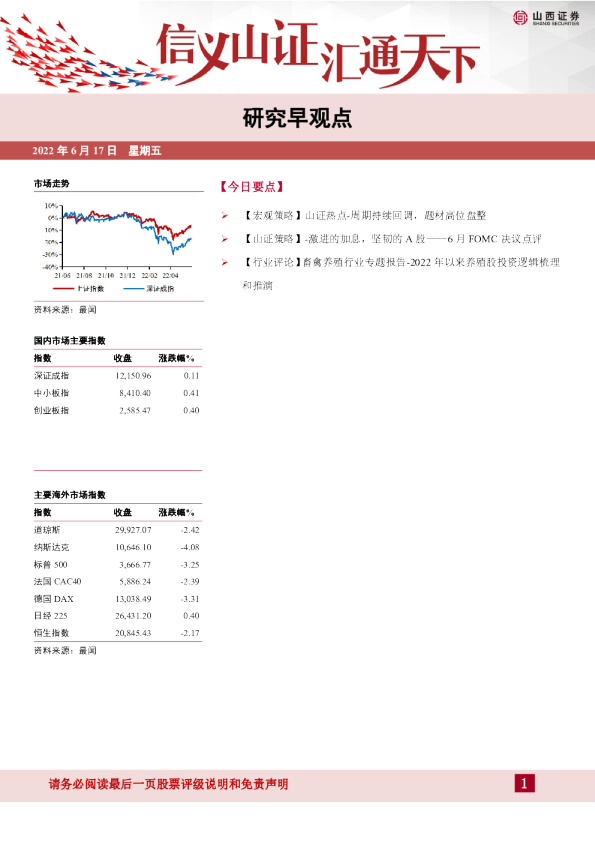Click the Shanxi Securities logo icon
Screen dimensions: 595x842
tap(520, 18)
